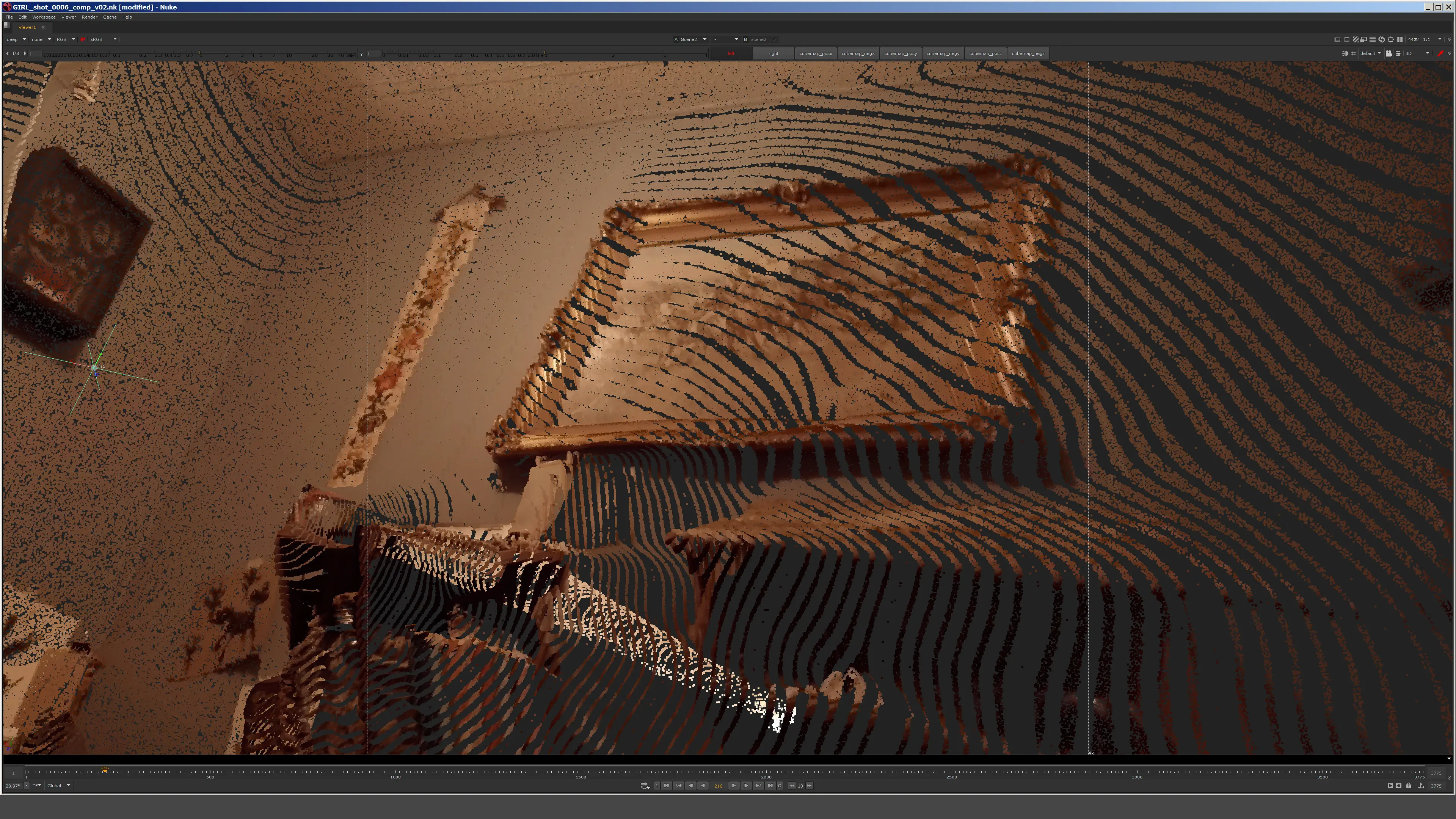Open the Edit menu

coord(22,17)
